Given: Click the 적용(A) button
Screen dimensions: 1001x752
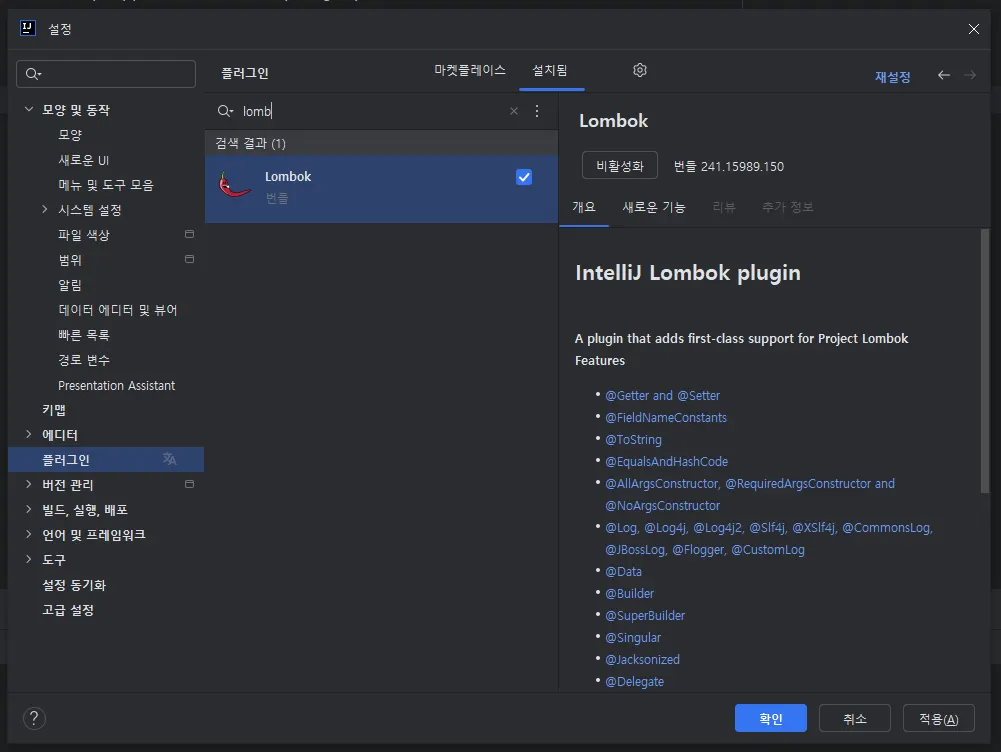Looking at the screenshot, I should coord(938,718).
